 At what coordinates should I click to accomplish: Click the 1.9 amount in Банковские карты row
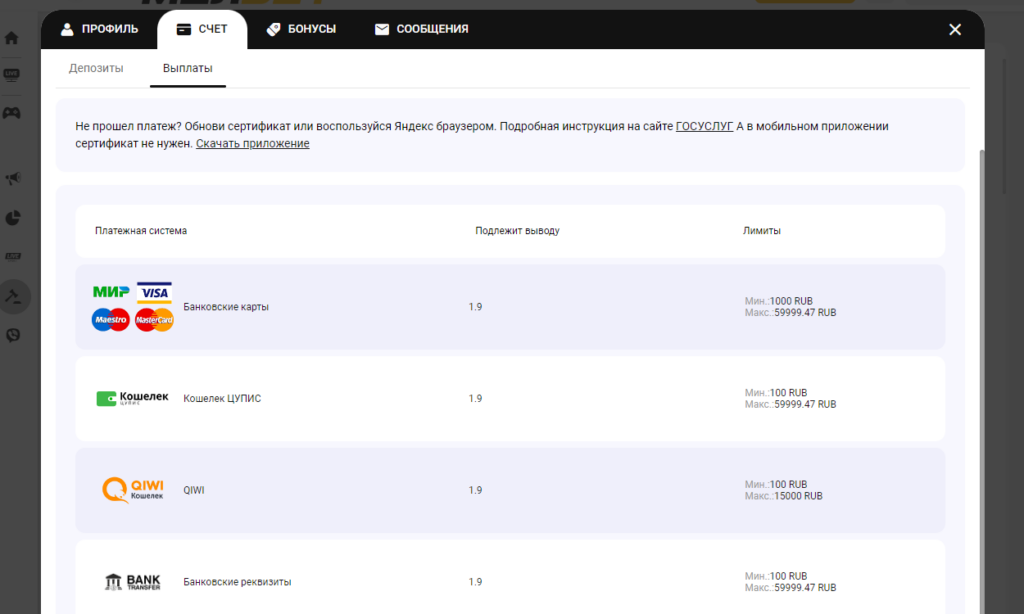pyautogui.click(x=475, y=307)
